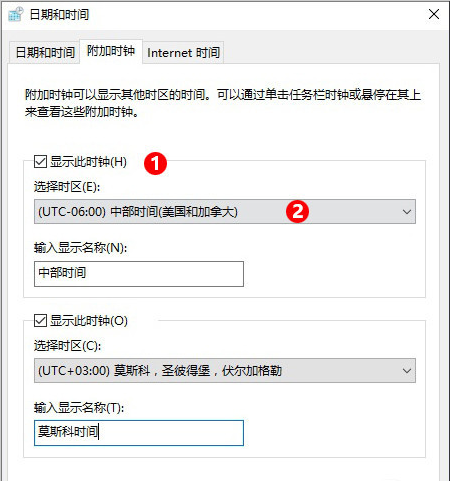Select the 附加时钟 tab

click(x=111, y=51)
